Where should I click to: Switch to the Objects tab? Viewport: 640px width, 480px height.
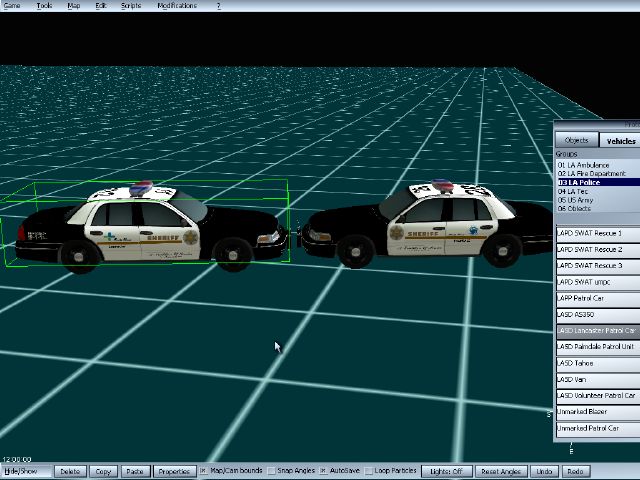click(x=576, y=140)
